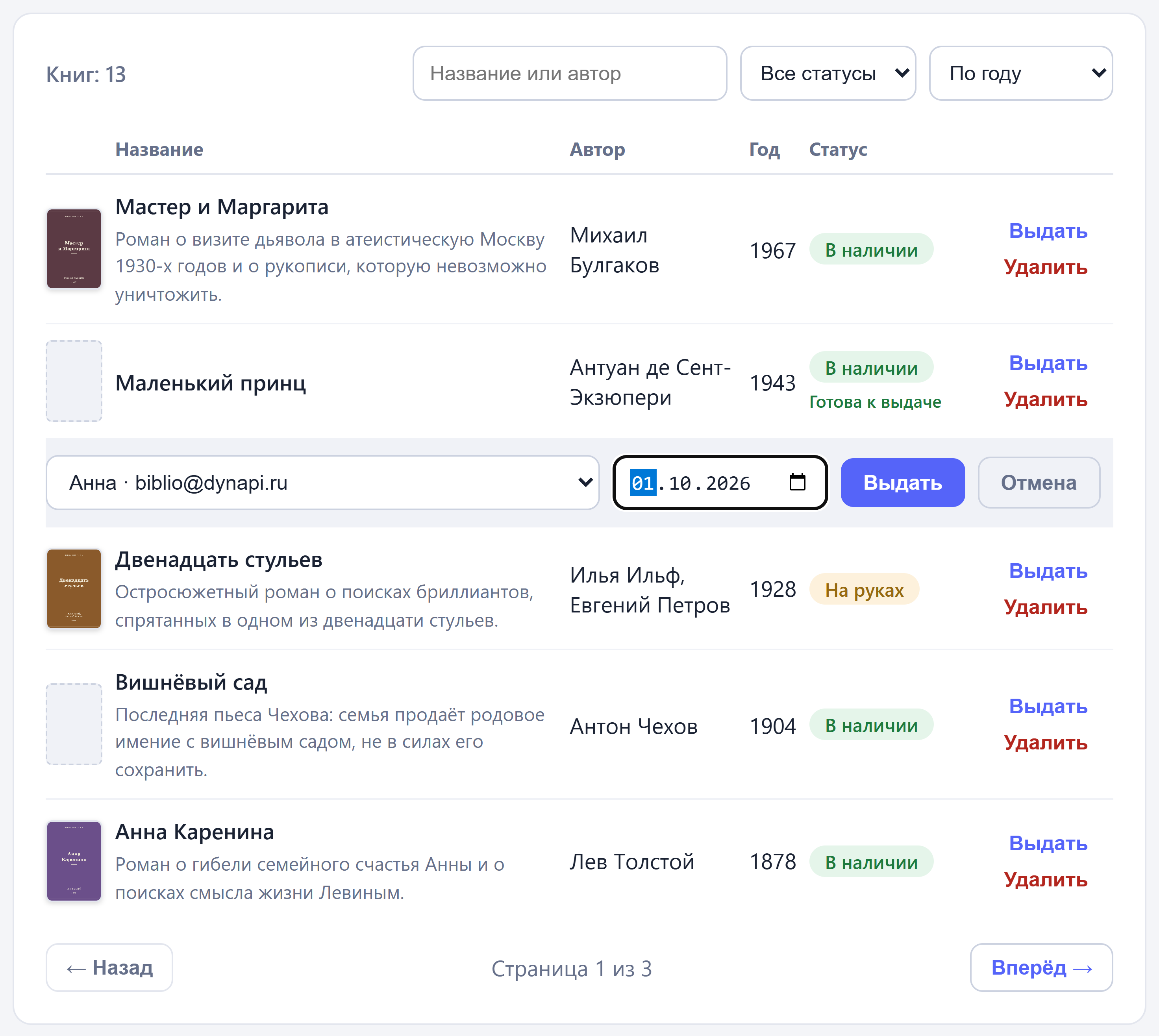The image size is (1159, 1036).
Task: Click the На руках status badge
Action: click(x=864, y=590)
